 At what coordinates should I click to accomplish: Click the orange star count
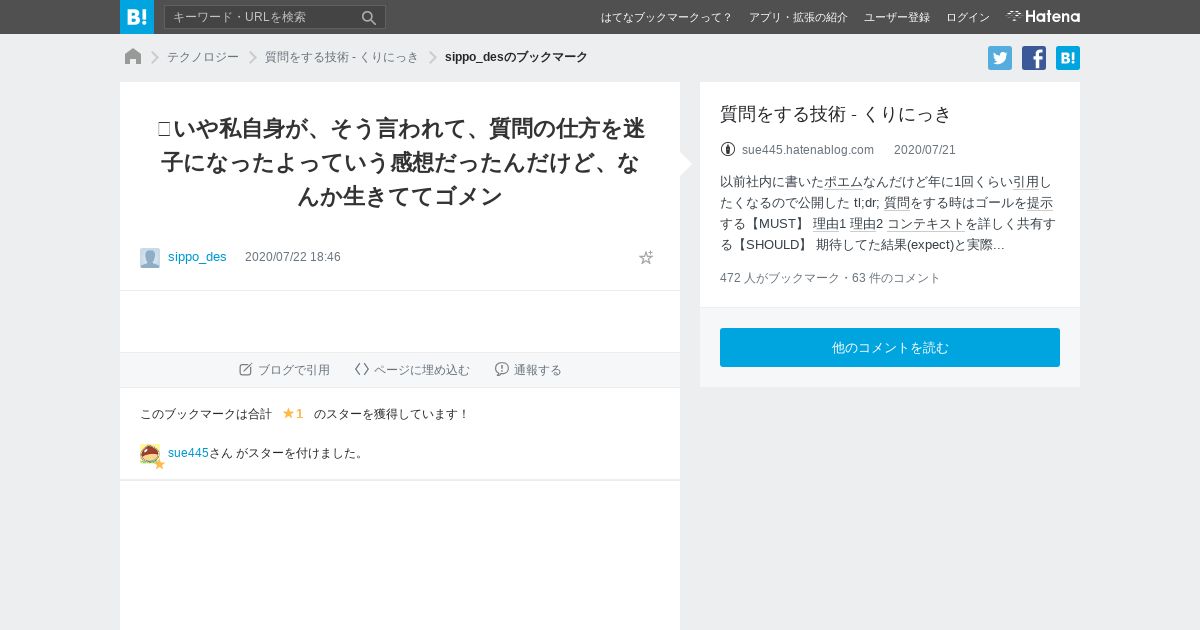293,413
